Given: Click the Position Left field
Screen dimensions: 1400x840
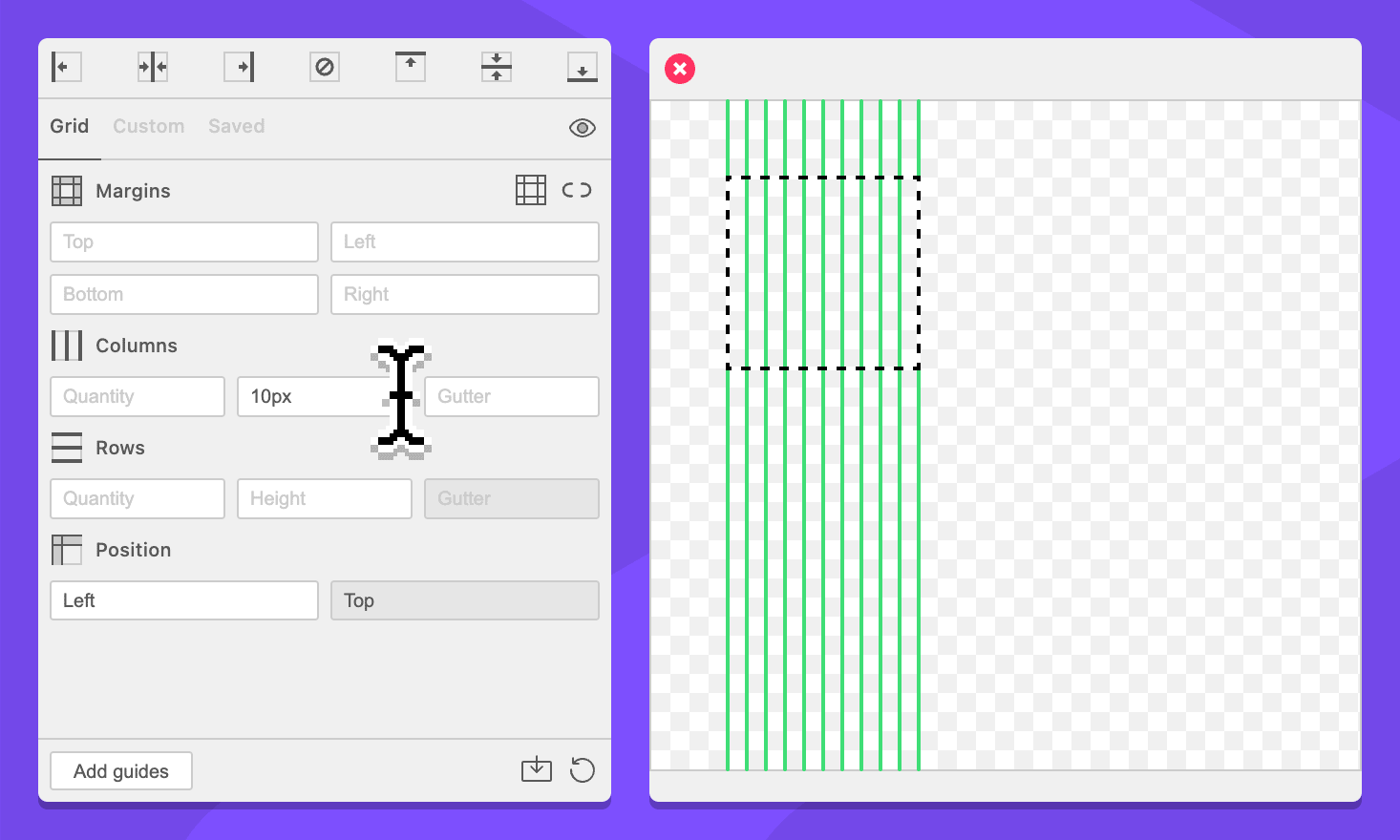Looking at the screenshot, I should pyautogui.click(x=184, y=601).
